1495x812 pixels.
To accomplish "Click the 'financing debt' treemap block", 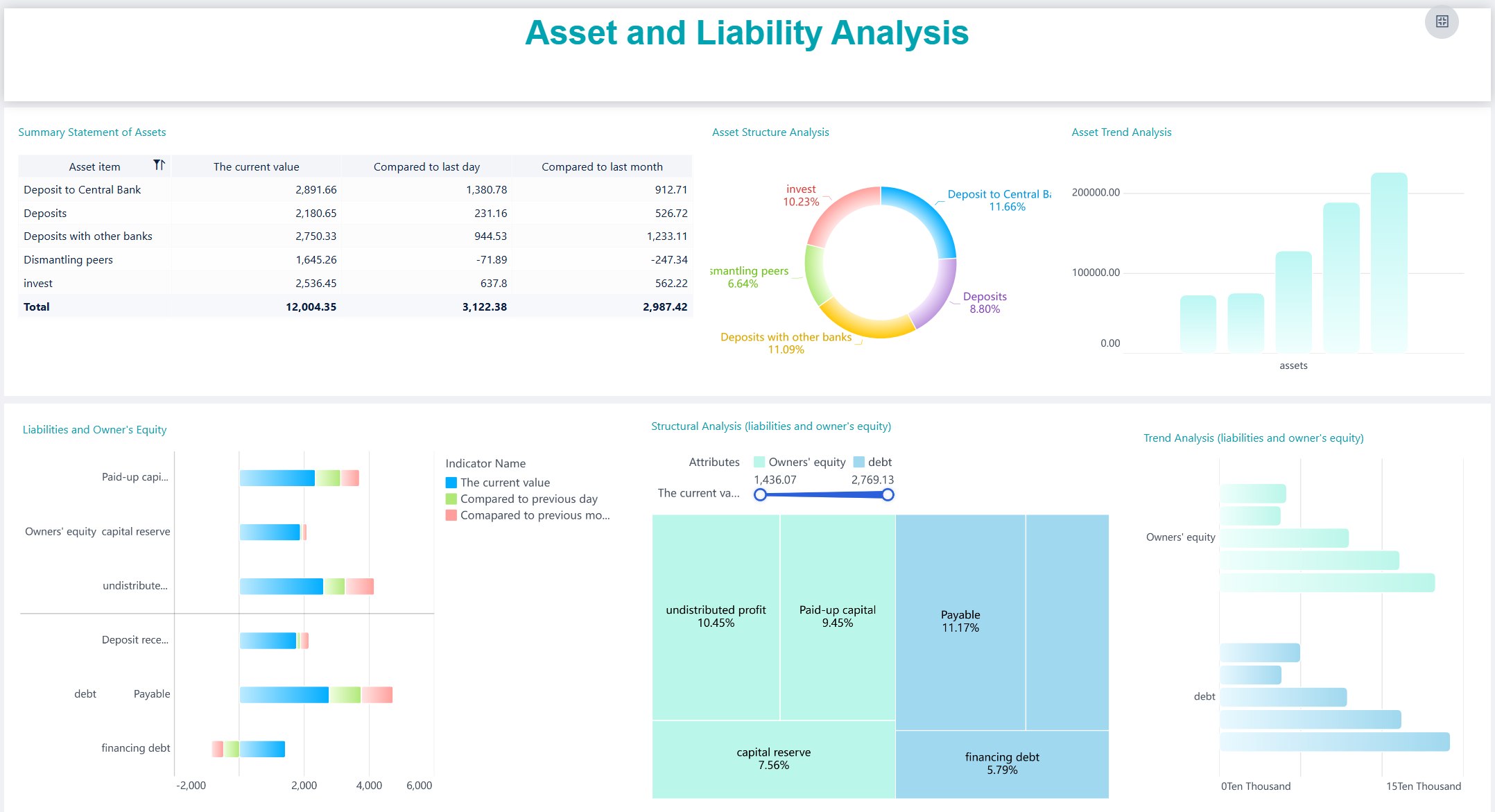I will [1002, 763].
